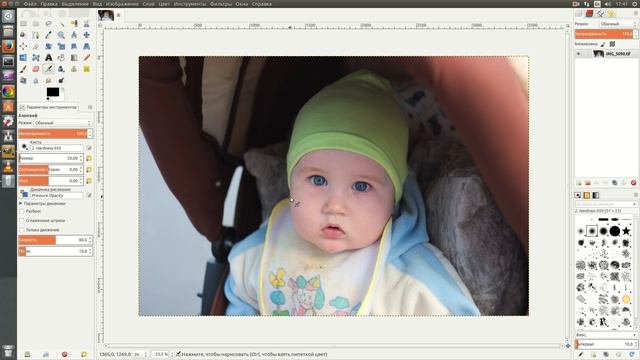
Task: Select the Crop tool
Action: (x=36, y=47)
